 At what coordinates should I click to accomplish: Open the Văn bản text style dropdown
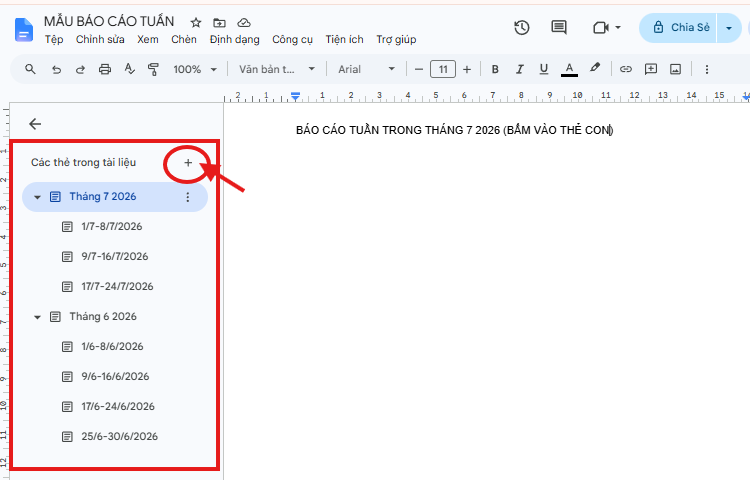[x=277, y=69]
